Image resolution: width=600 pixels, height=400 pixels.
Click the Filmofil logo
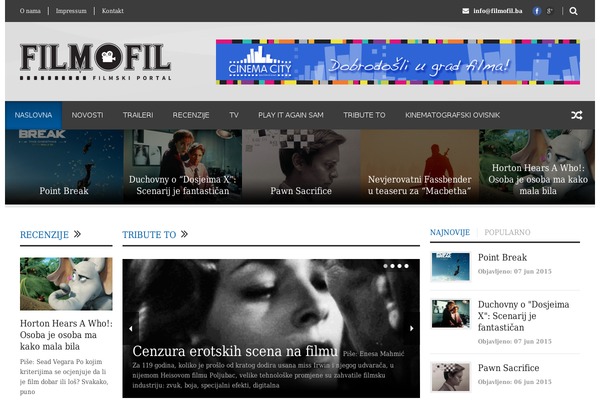click(95, 62)
